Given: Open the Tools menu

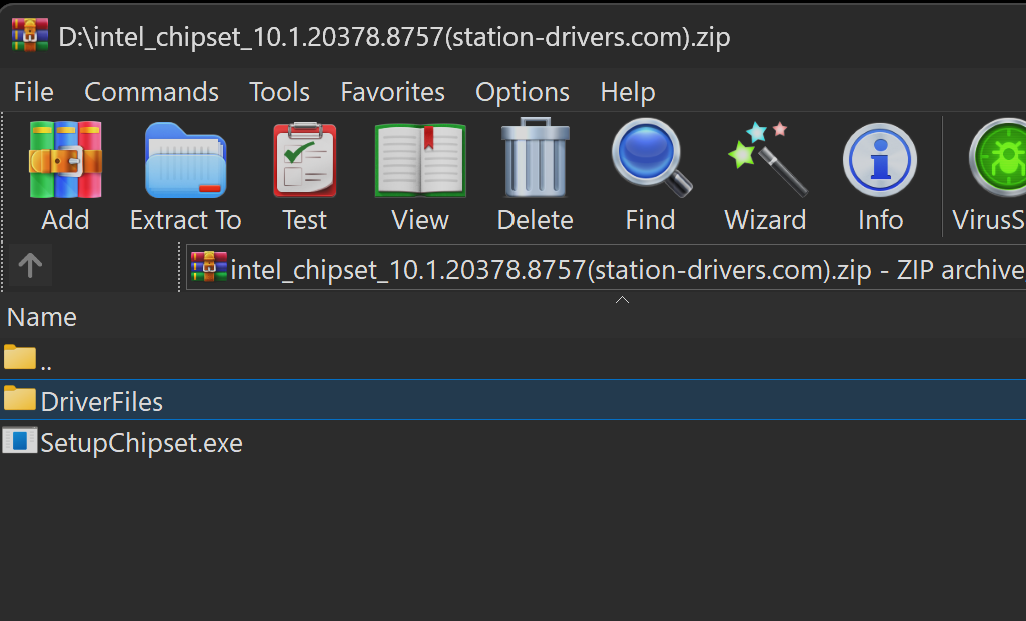Looking at the screenshot, I should coord(279,92).
